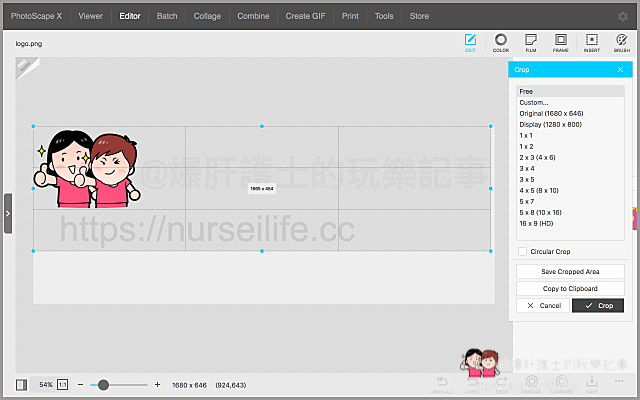The image size is (640, 400).
Task: Switch to the Viewer tab
Action: click(x=91, y=16)
